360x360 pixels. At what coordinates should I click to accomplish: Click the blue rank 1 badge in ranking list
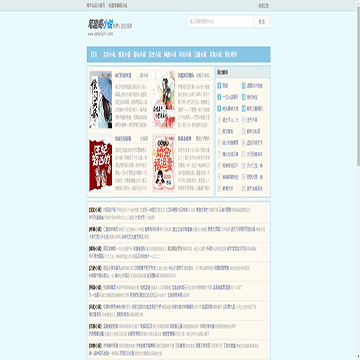click(219, 86)
